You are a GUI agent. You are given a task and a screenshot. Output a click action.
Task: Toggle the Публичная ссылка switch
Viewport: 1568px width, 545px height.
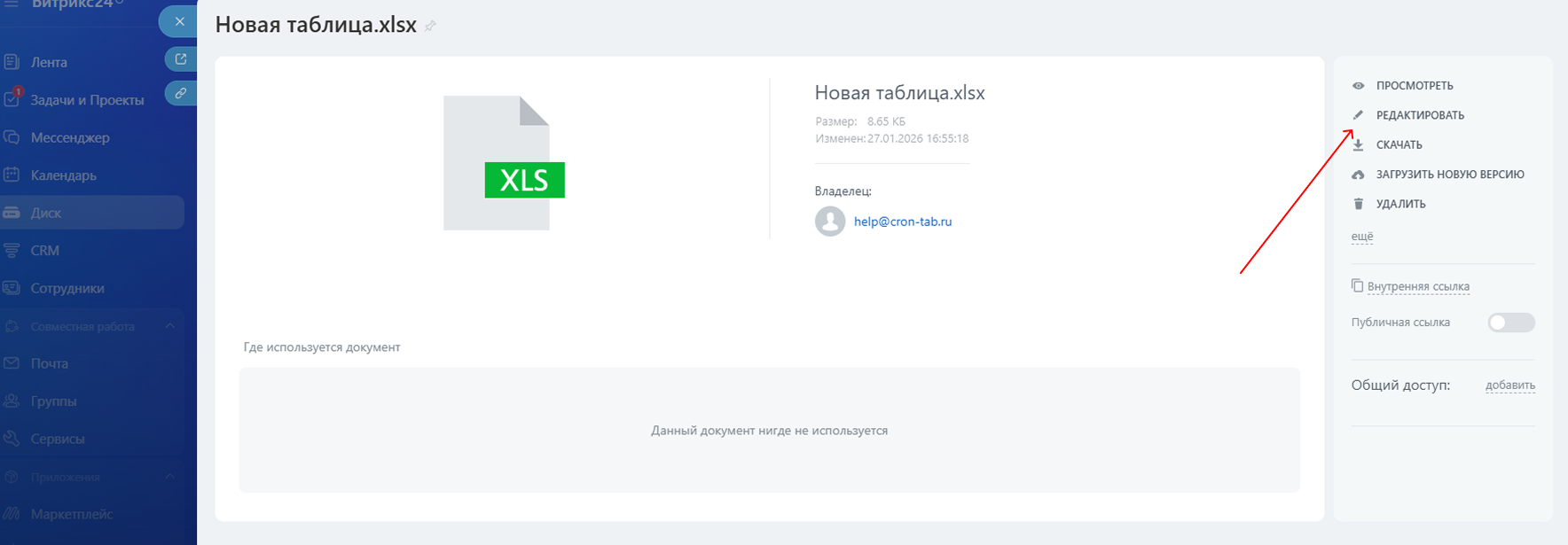point(1510,323)
